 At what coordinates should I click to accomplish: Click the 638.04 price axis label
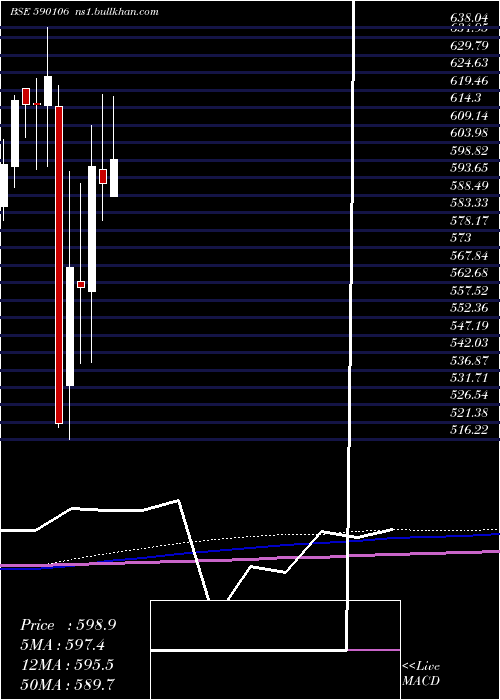(469, 19)
